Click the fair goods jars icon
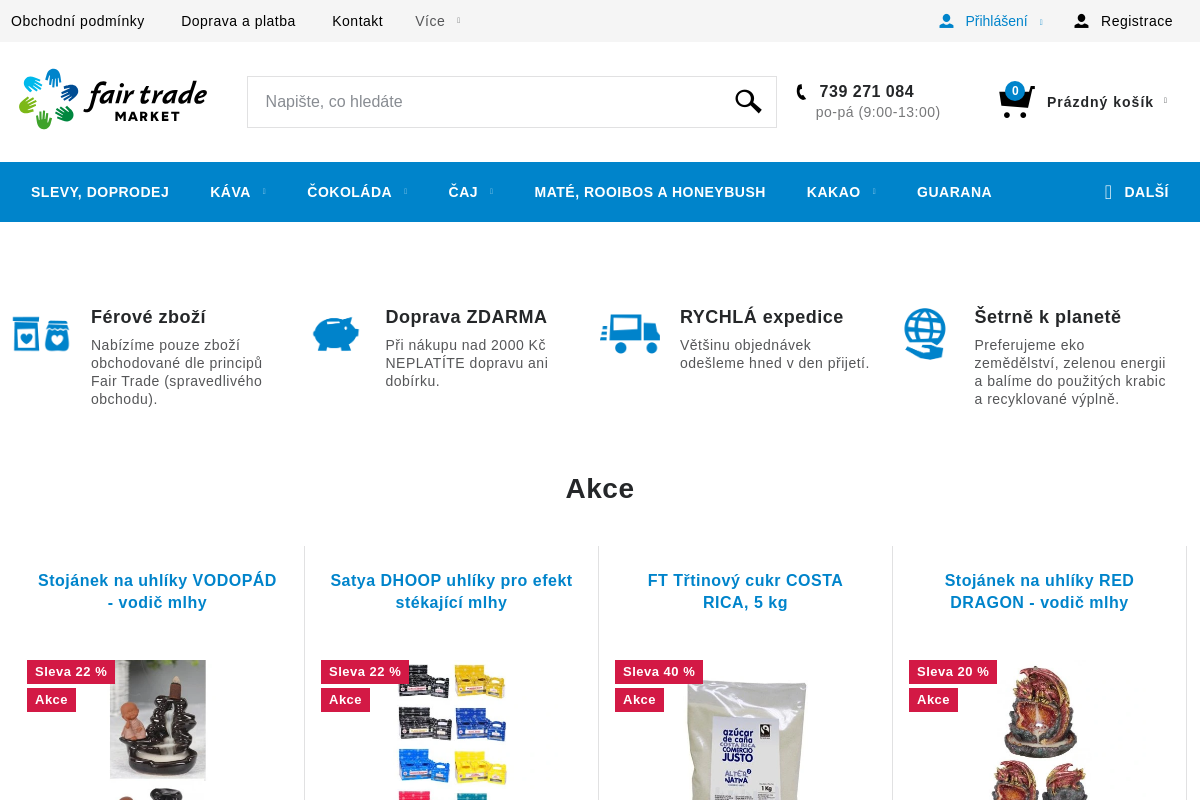Image resolution: width=1200 pixels, height=800 pixels. pos(41,334)
